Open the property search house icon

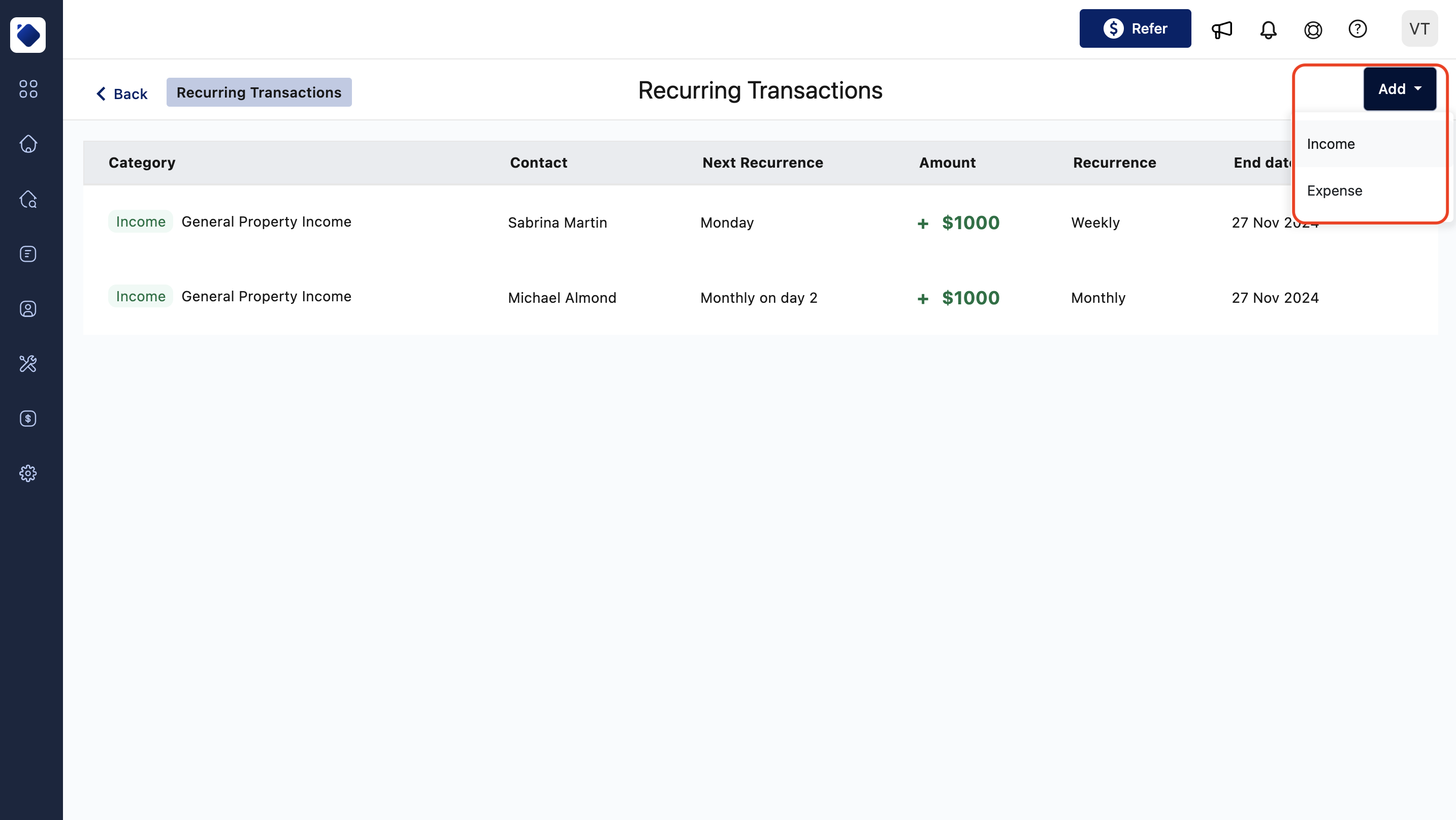(28, 199)
